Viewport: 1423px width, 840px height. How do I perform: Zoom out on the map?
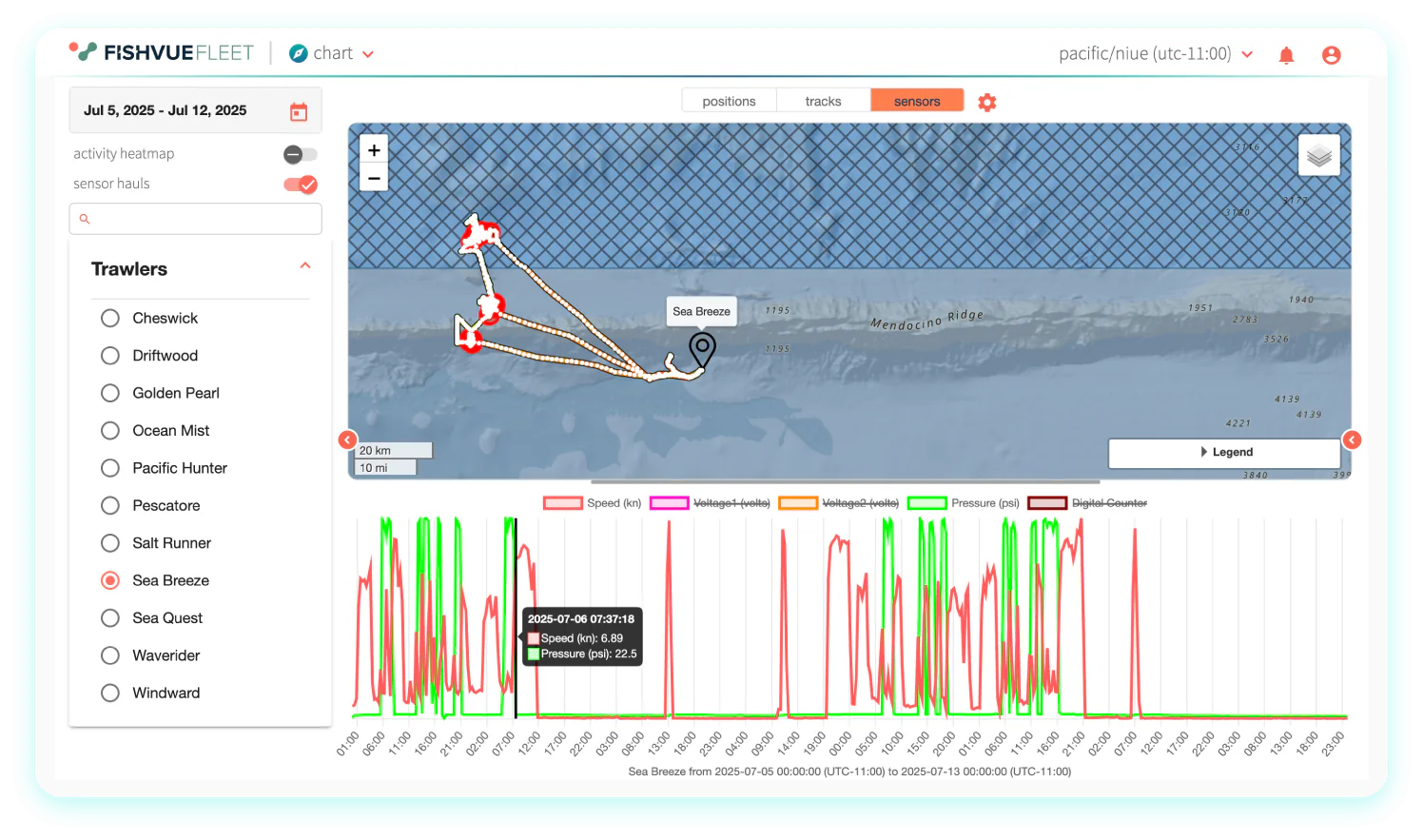point(374,178)
